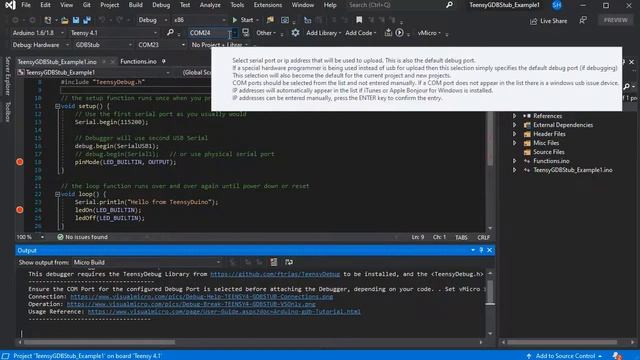The height and width of the screenshot is (360, 640).
Task: Open the Extensions menu
Action: [268, 5]
